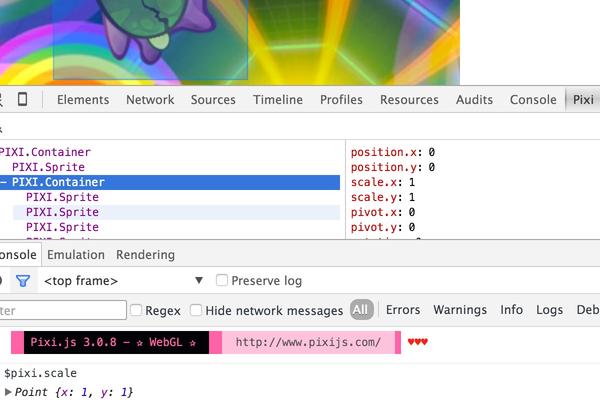Select the Pixi devtools tab
Image resolution: width=600 pixels, height=400 pixels.
coord(583,100)
